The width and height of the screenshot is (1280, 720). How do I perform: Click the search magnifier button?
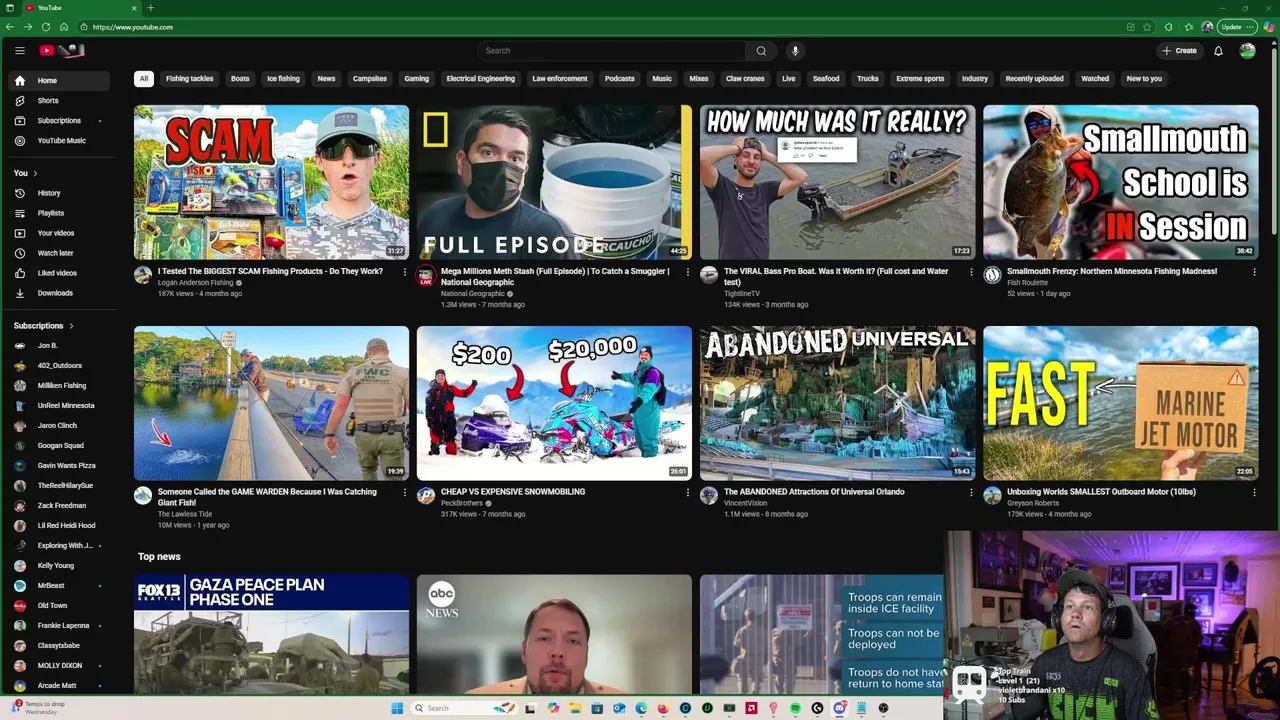[761, 51]
